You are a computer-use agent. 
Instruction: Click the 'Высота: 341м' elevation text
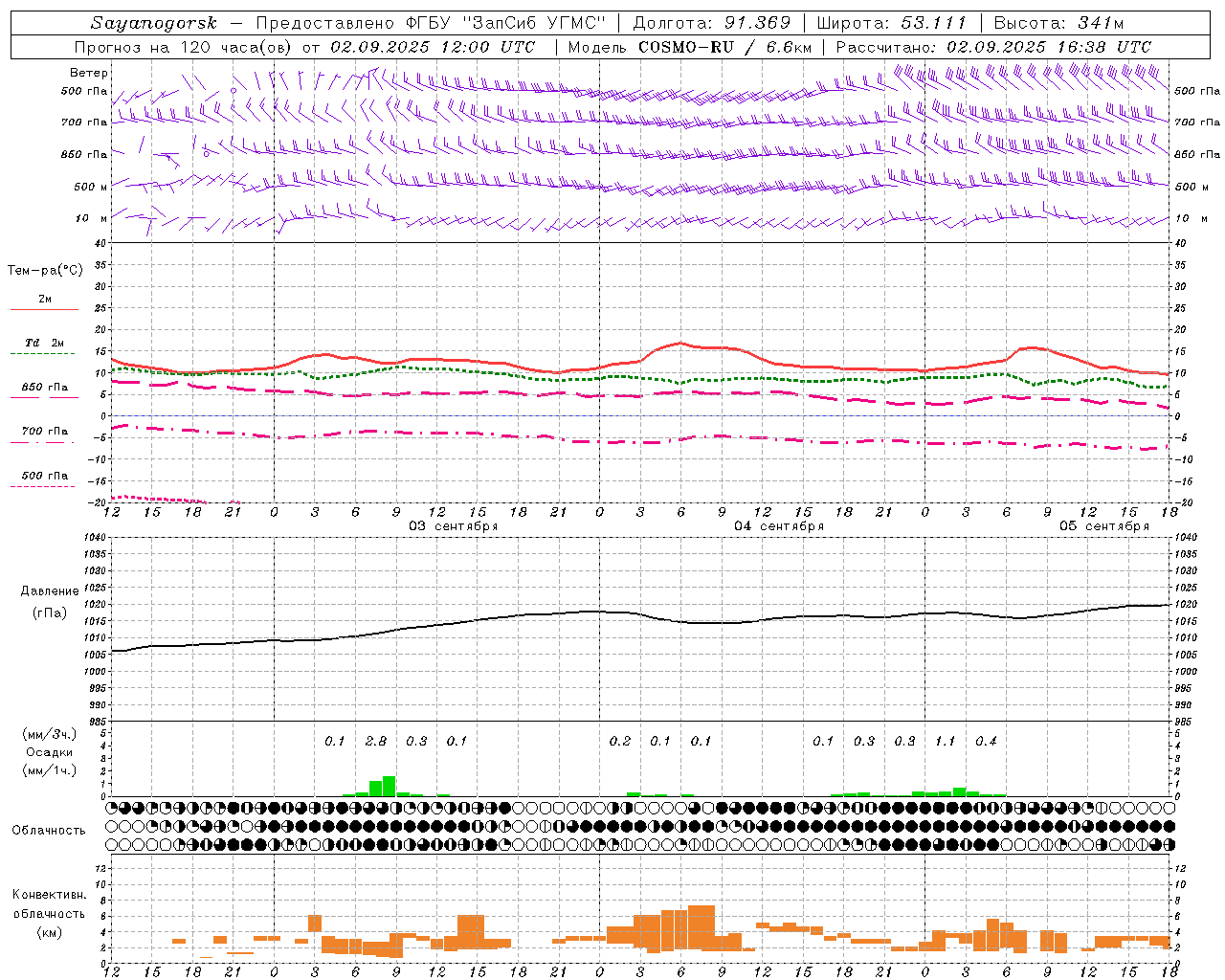point(1058,23)
